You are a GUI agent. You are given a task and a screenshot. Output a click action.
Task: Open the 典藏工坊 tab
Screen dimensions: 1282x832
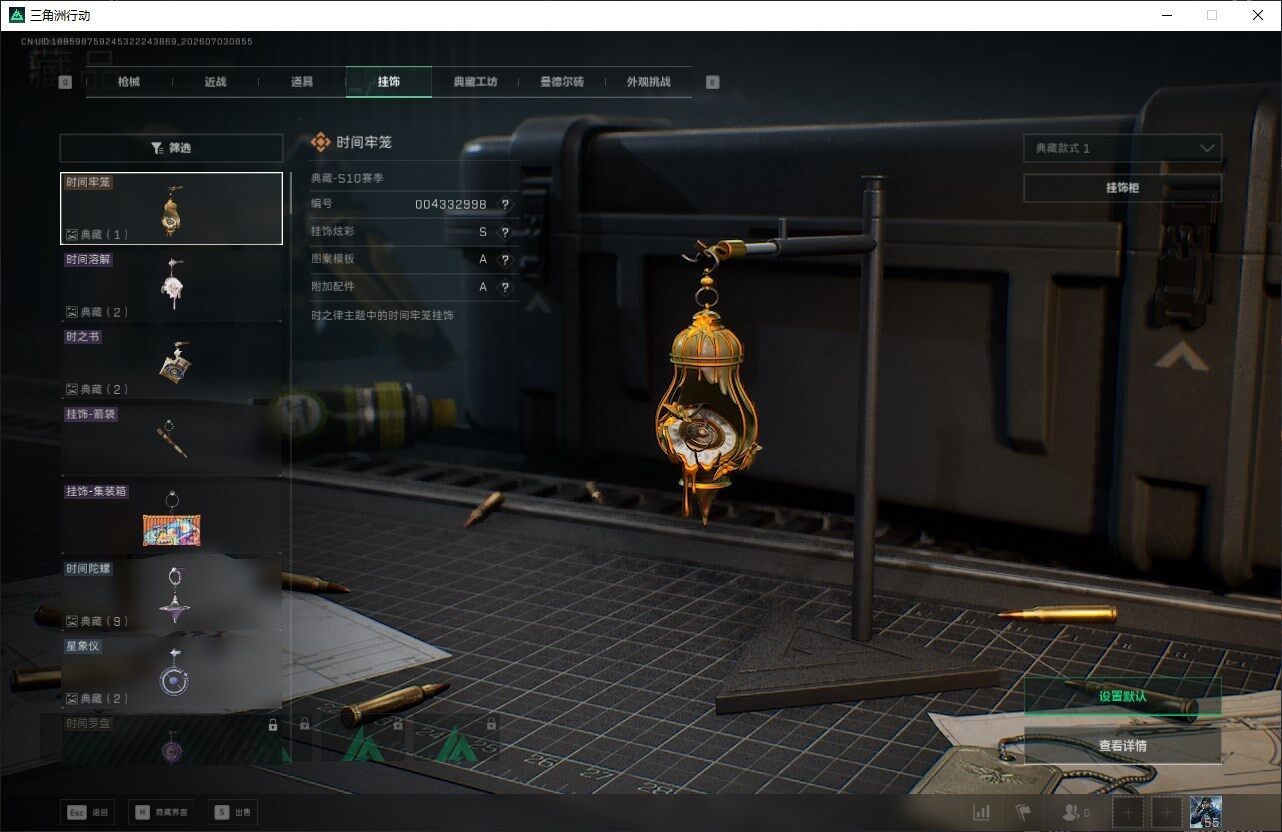tap(475, 82)
